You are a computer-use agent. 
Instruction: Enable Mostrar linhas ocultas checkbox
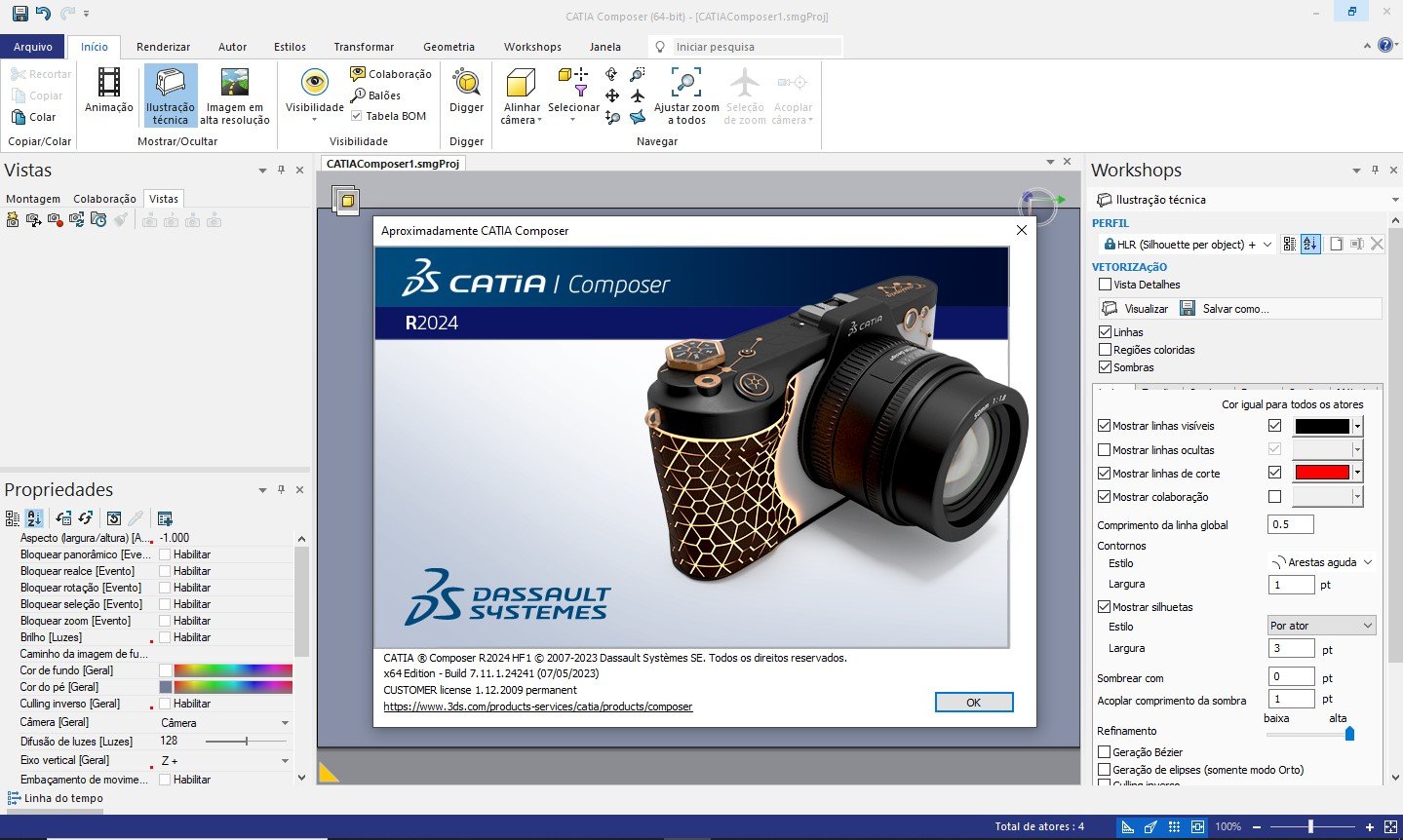(x=1104, y=450)
